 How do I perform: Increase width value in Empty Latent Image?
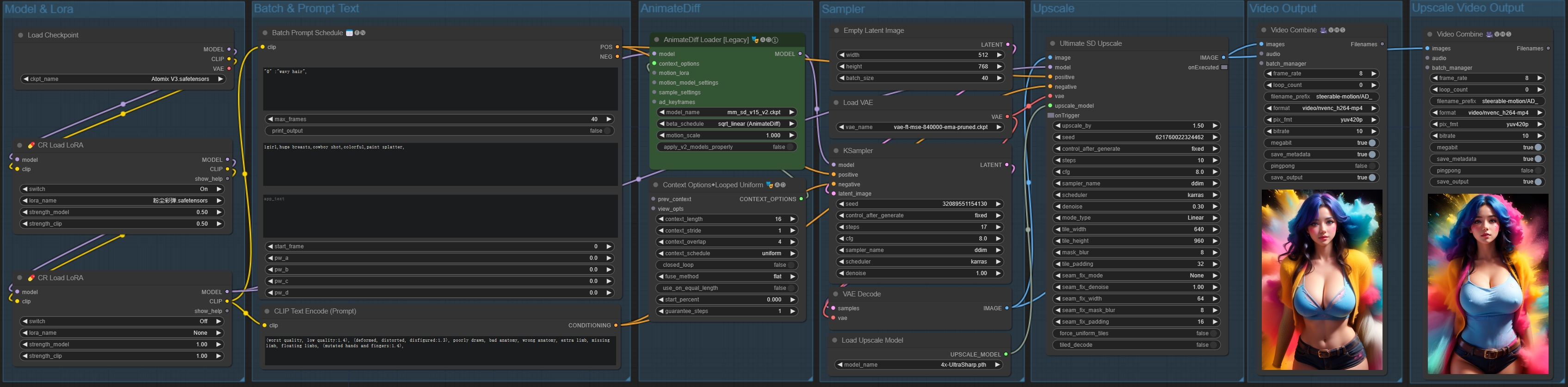(x=999, y=55)
